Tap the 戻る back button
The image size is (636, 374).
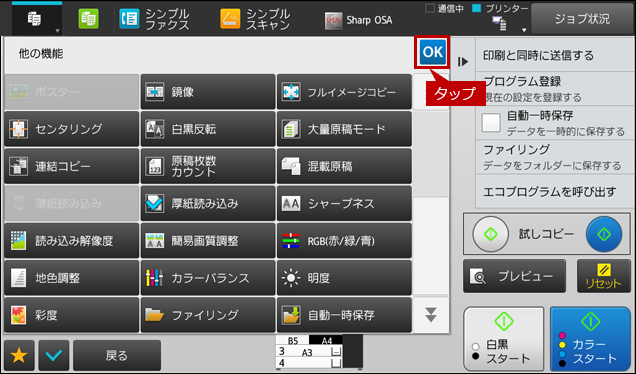[117, 355]
